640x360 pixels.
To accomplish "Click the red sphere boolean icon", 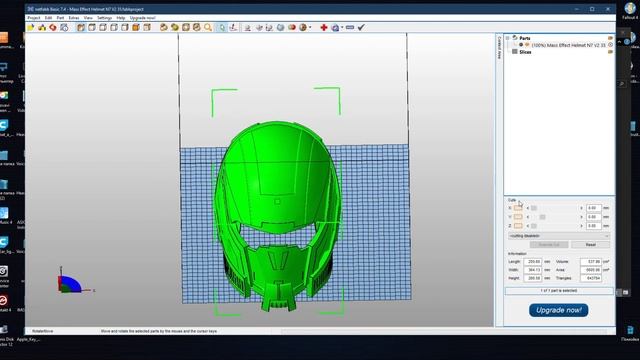I will pos(292,27).
